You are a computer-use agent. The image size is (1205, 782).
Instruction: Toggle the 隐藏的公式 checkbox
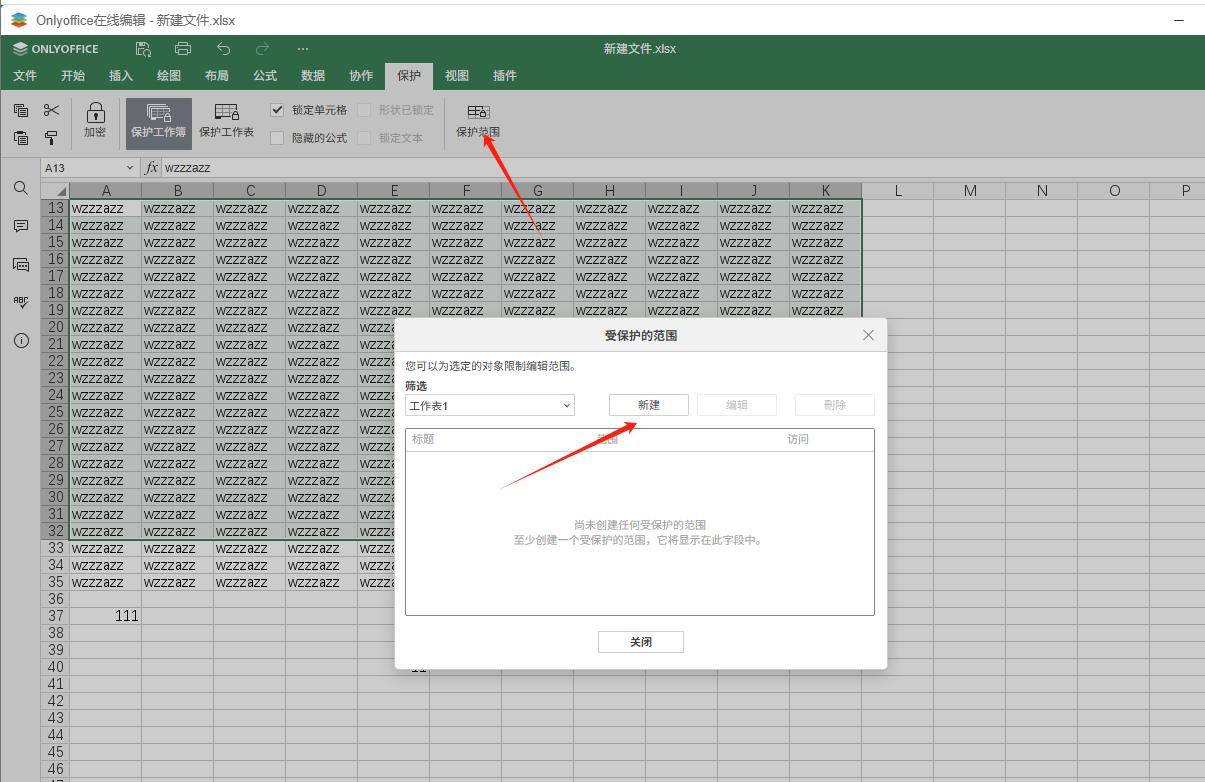click(x=277, y=138)
